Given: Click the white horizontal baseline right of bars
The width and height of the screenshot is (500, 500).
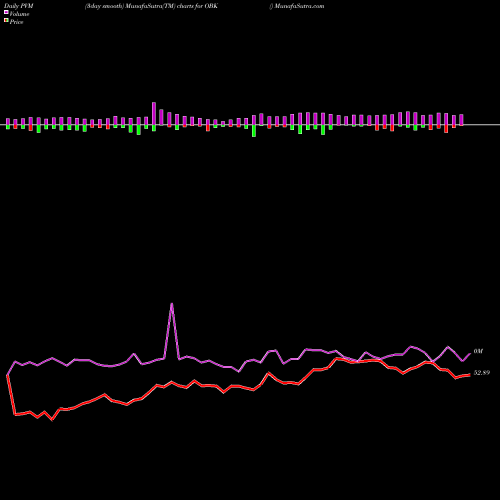Looking at the screenshot, I should tap(482, 125).
